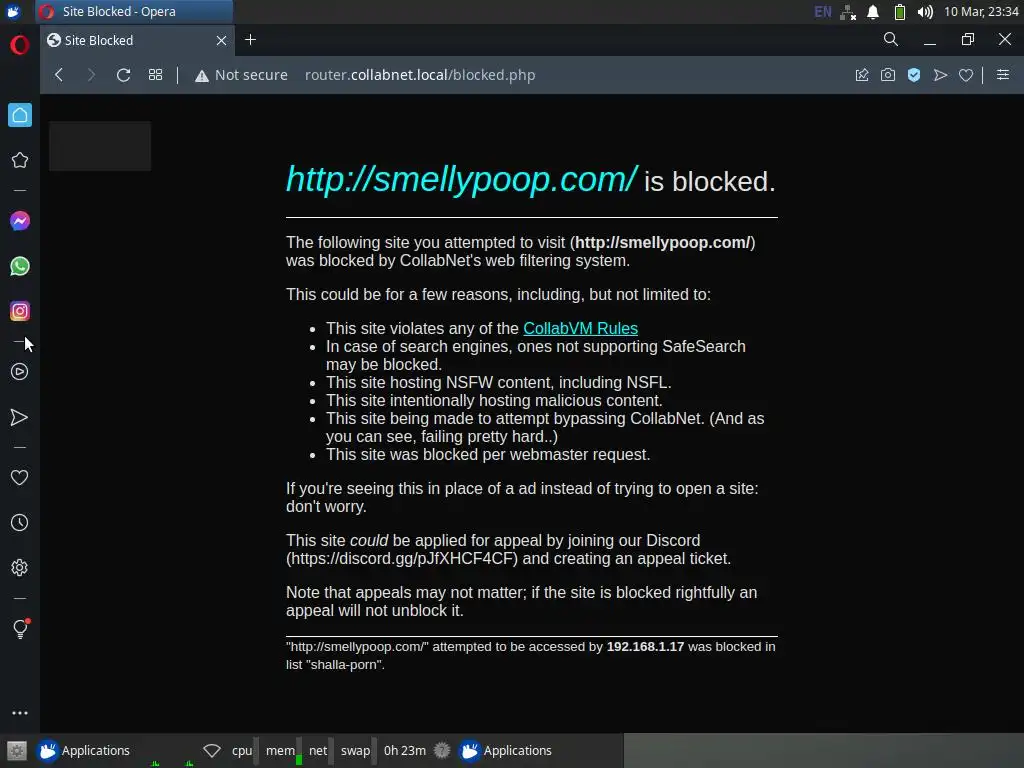Click the clock showing 10 Mar, 23:34

coord(981,12)
